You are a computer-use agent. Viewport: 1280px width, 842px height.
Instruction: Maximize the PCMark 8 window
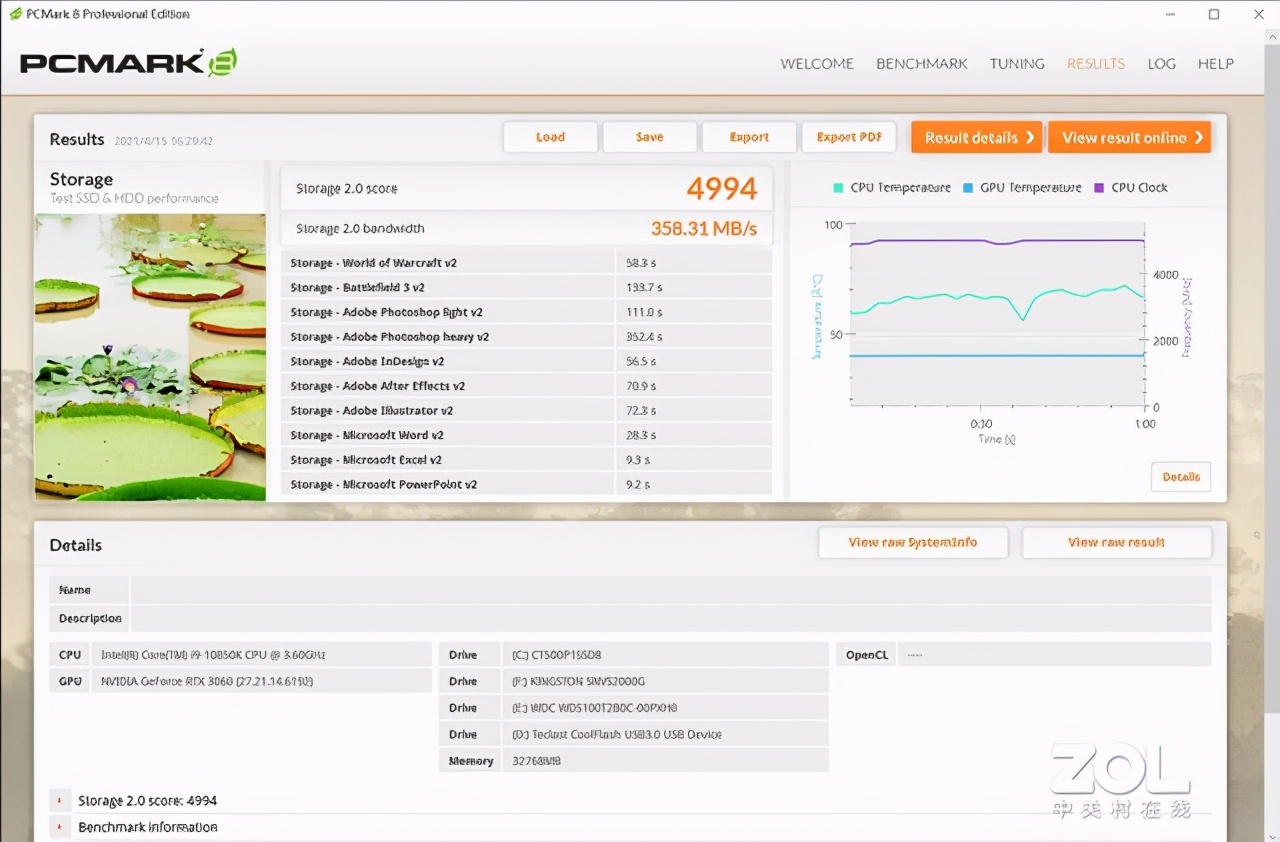[1214, 14]
